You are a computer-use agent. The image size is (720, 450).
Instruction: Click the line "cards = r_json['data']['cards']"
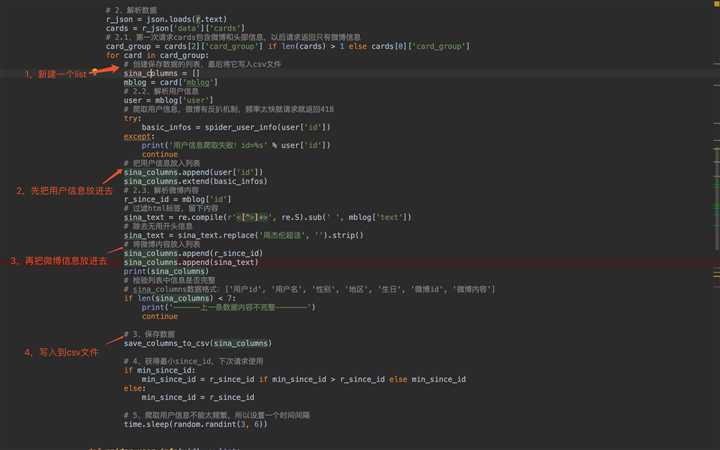coord(175,28)
